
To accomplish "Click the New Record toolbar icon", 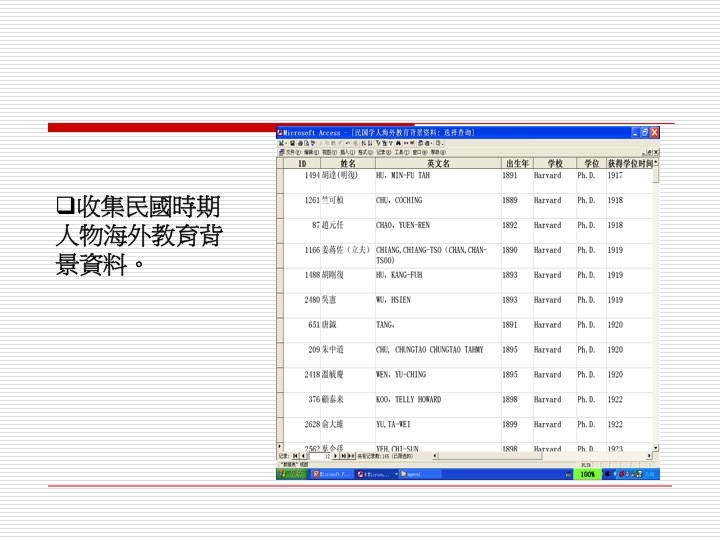I will 406,143.
